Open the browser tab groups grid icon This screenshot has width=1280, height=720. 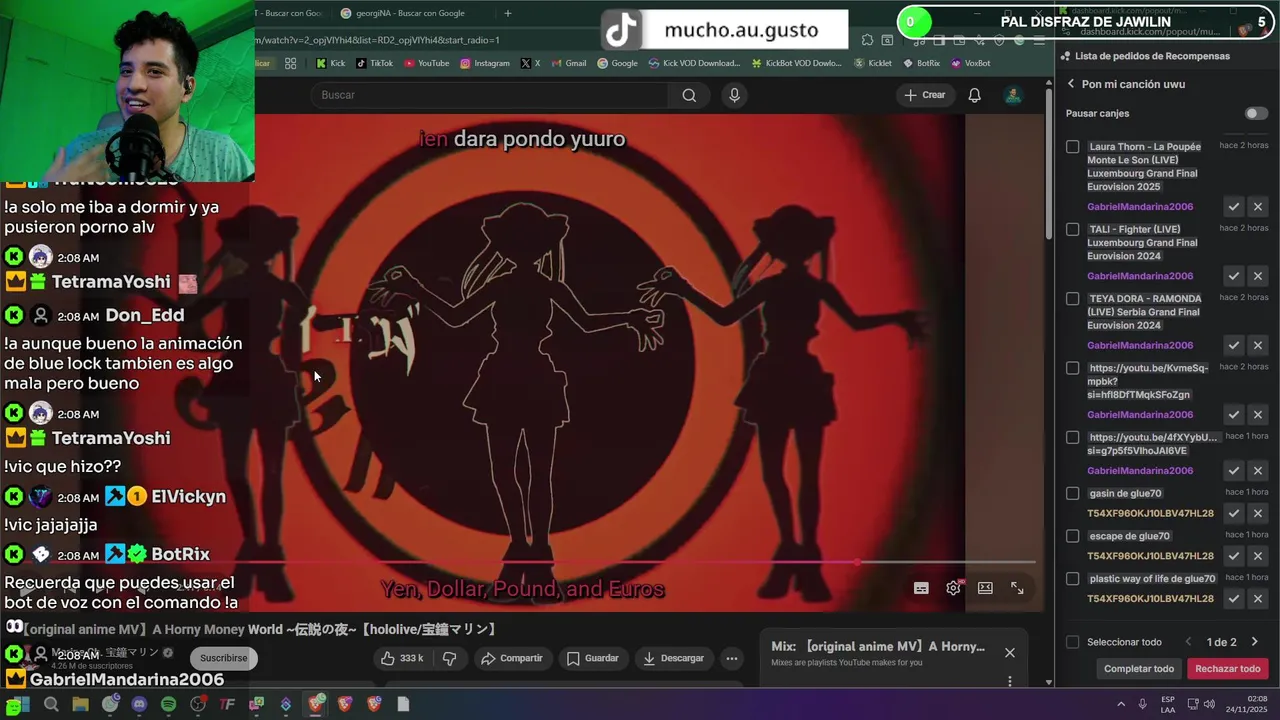tap(290, 63)
